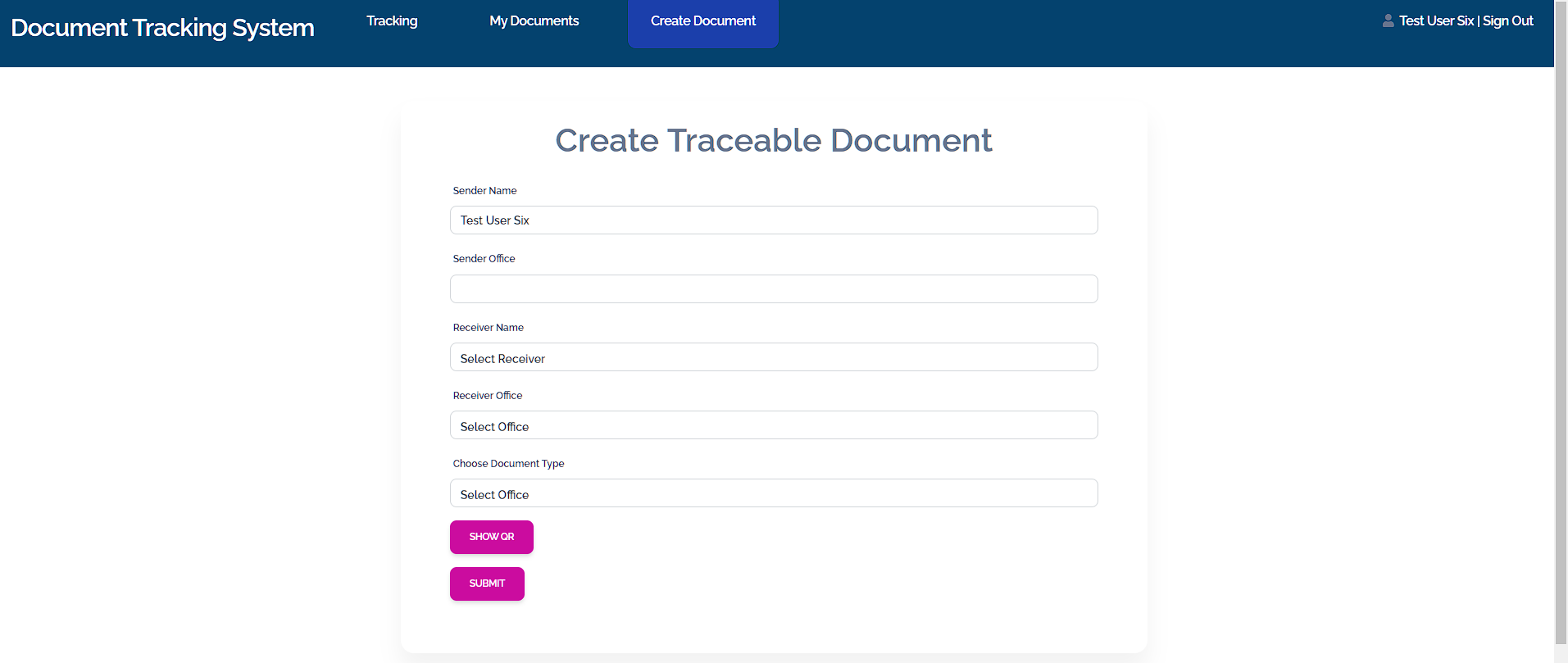Submit the document form
Screen dimensions: 1568x663
(x=487, y=584)
